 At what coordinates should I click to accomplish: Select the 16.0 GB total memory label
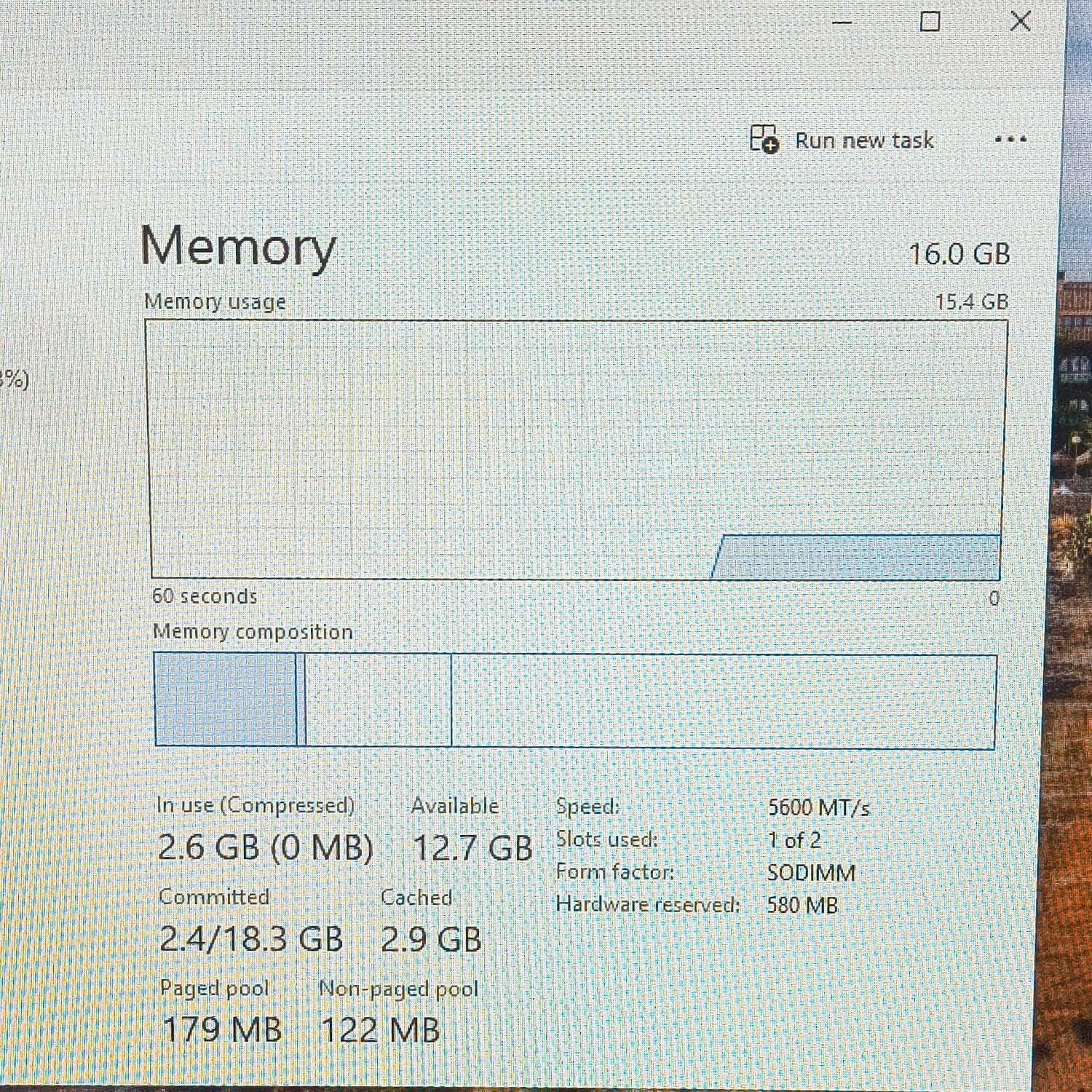tap(960, 254)
